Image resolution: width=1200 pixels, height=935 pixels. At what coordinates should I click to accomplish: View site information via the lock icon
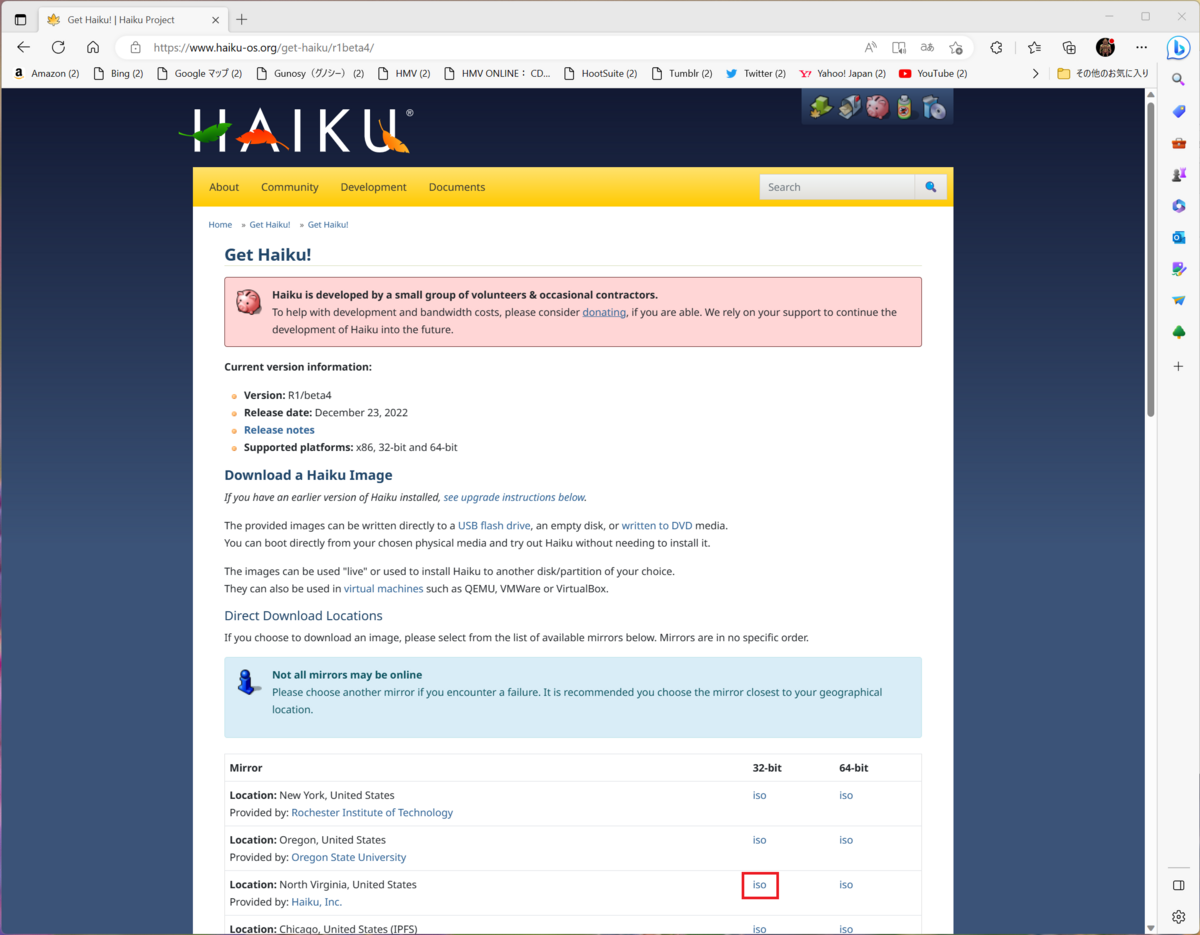[x=135, y=47]
